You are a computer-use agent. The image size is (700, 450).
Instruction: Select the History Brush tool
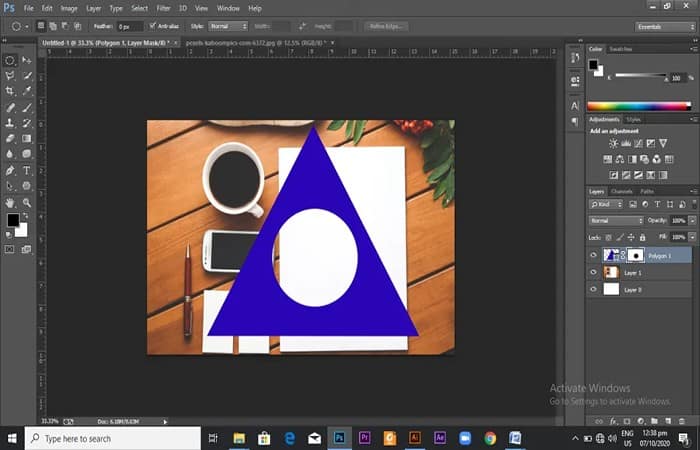[x=27, y=123]
